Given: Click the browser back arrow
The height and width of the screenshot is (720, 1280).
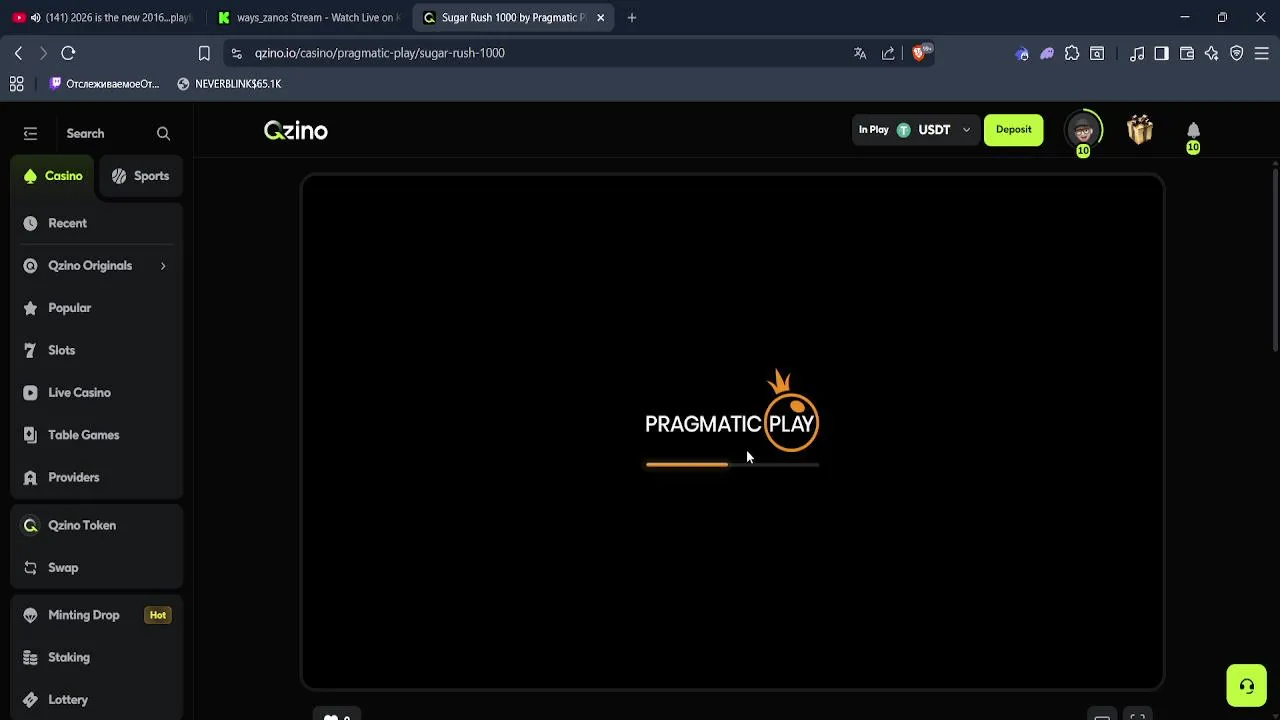Looking at the screenshot, I should (x=18, y=53).
